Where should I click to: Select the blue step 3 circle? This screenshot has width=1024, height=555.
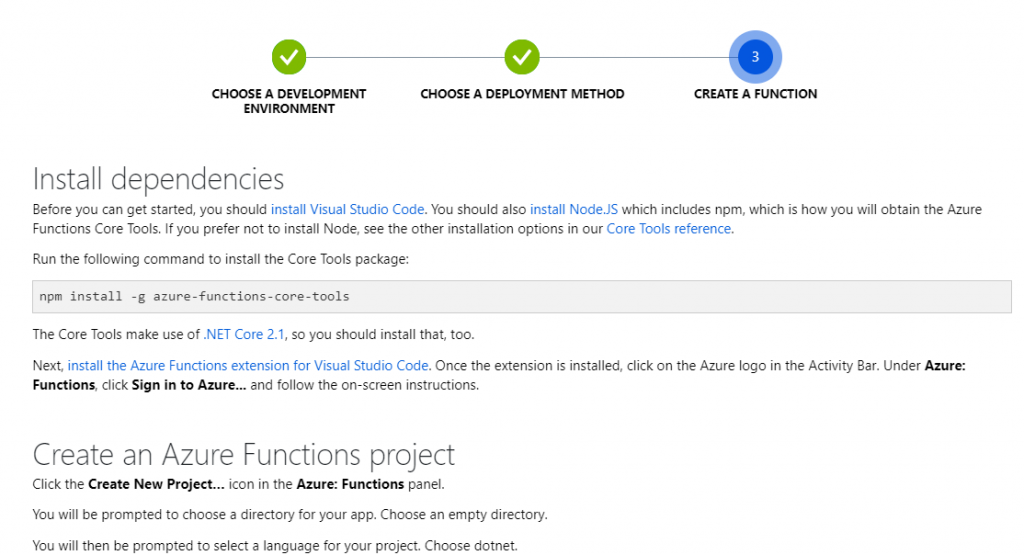[x=755, y=57]
